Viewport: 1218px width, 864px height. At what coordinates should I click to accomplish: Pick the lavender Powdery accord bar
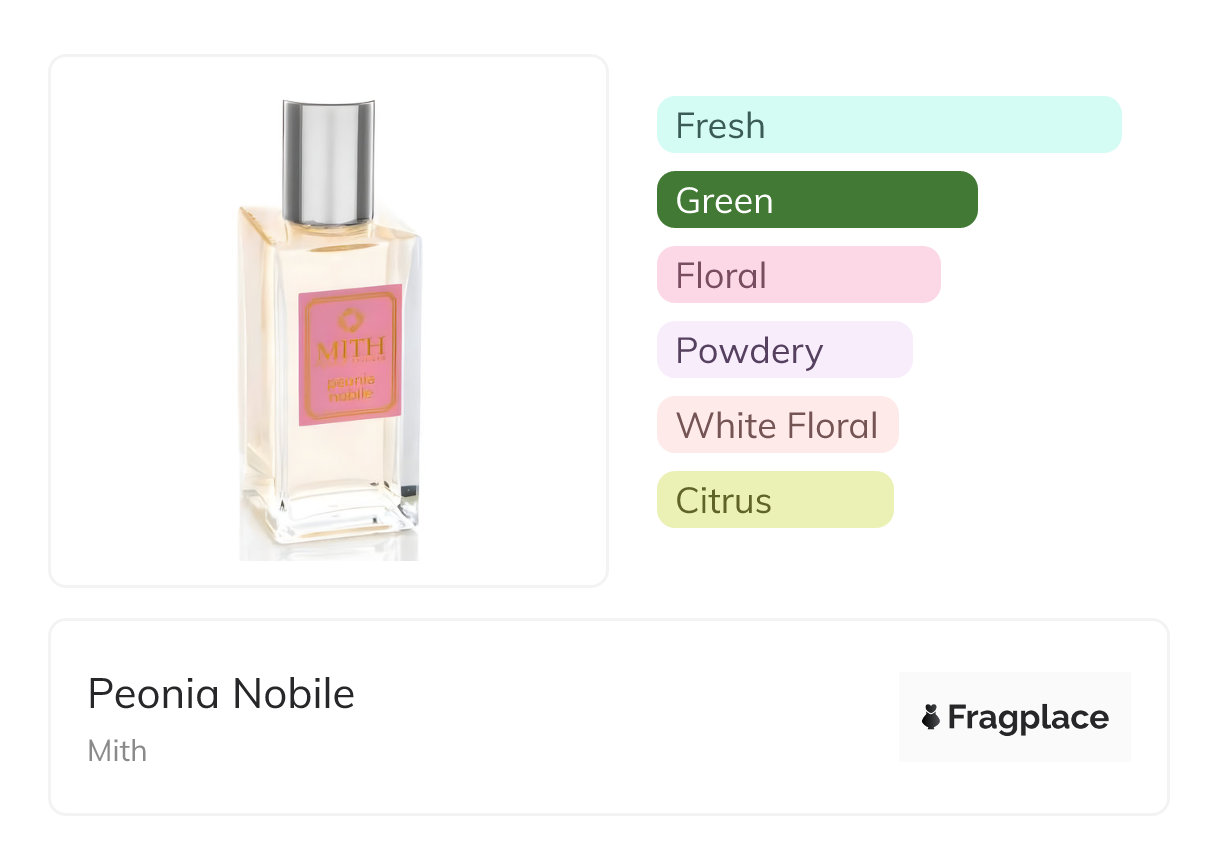point(784,350)
